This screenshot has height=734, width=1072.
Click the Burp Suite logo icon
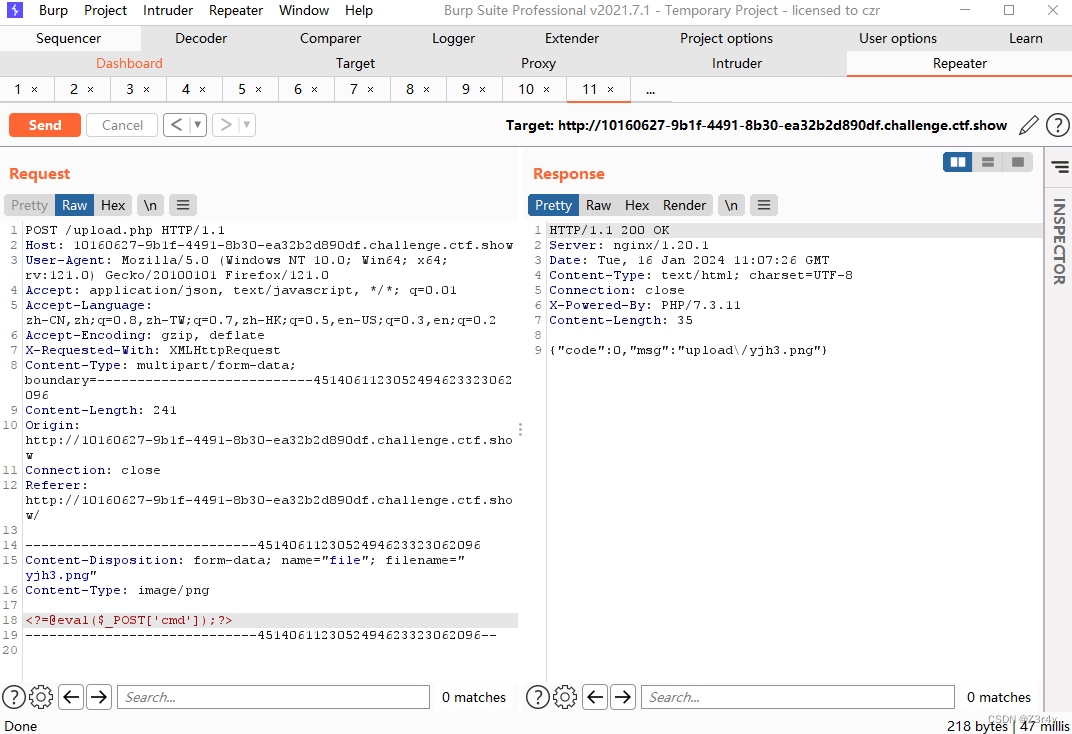tap(14, 10)
